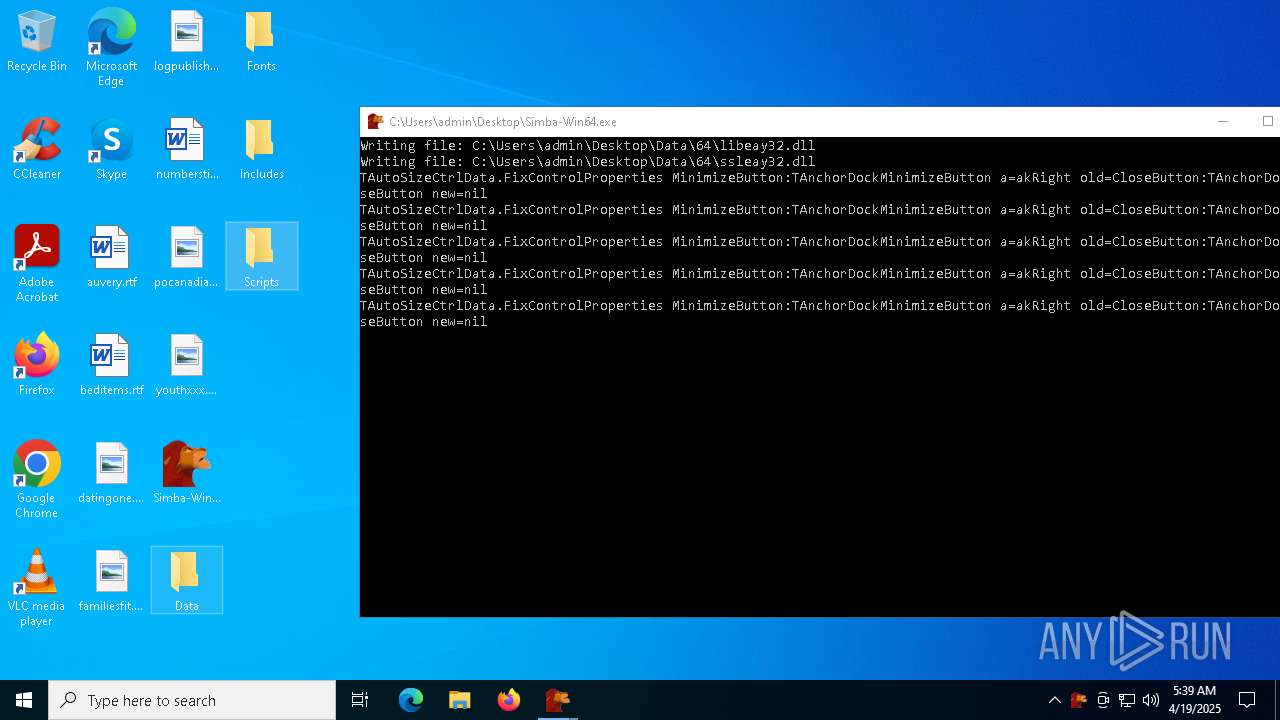
Task: Open VLC media player from the desktop
Action: (x=37, y=589)
